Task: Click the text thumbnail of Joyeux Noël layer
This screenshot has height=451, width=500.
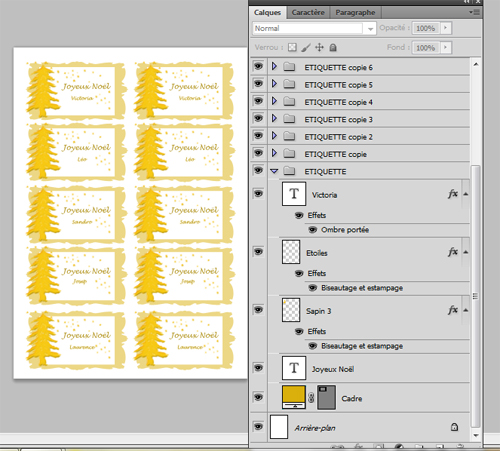Action: (x=294, y=368)
